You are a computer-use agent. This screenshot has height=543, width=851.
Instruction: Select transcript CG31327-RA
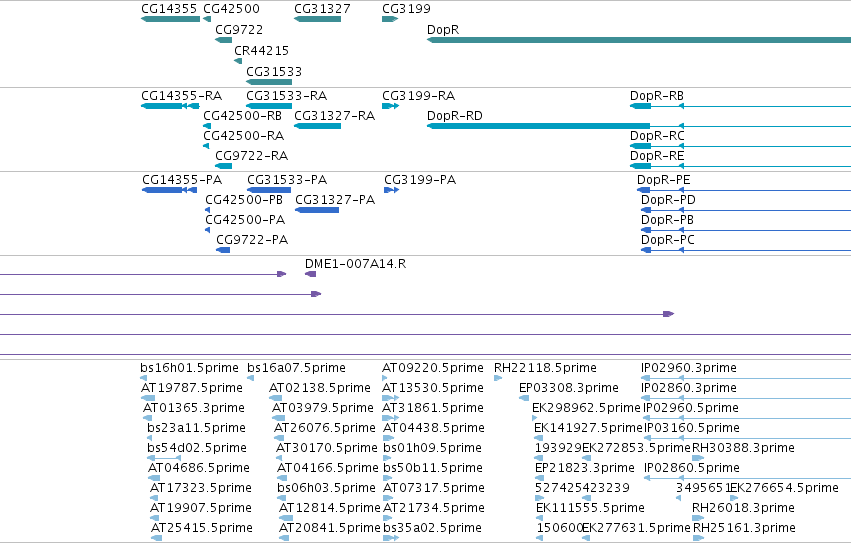pos(317,126)
